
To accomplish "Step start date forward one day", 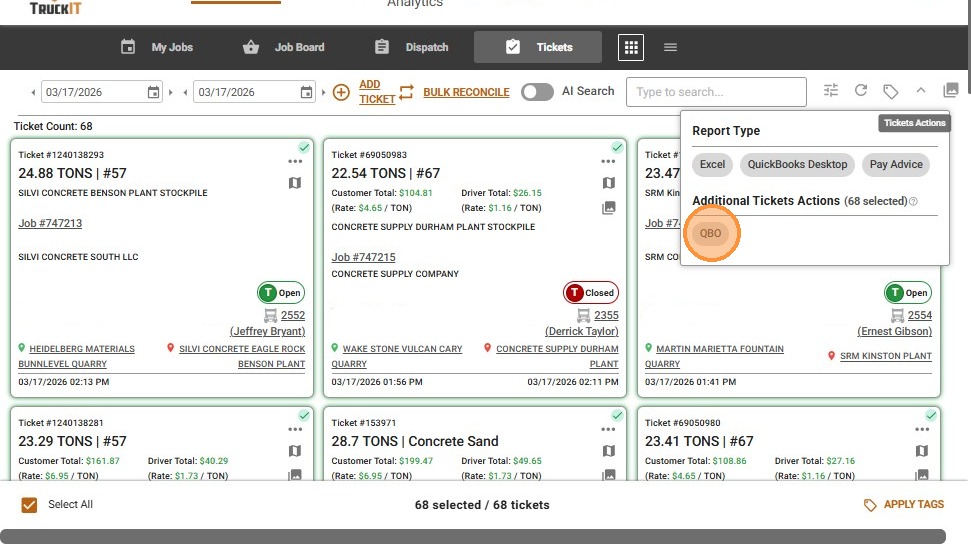I will pyautogui.click(x=170, y=92).
